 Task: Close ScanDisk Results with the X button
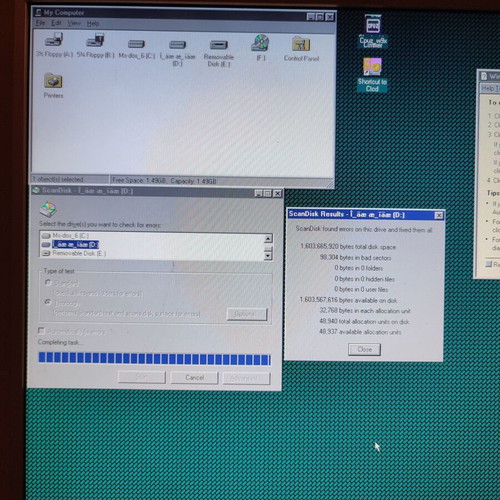tap(439, 216)
